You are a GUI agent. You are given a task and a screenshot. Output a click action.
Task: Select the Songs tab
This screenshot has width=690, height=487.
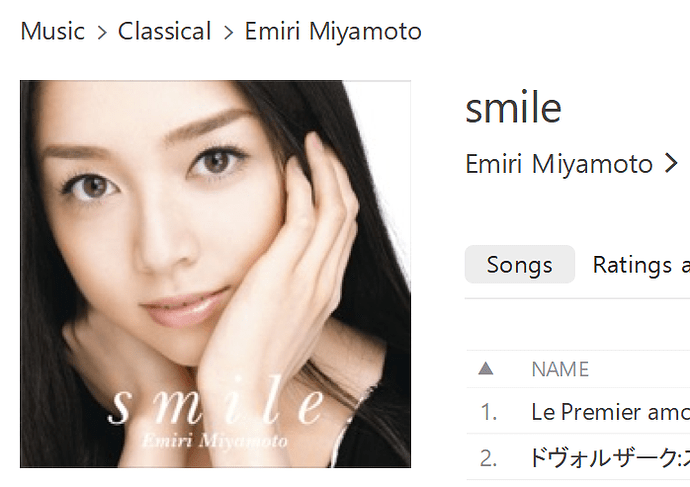tap(520, 264)
